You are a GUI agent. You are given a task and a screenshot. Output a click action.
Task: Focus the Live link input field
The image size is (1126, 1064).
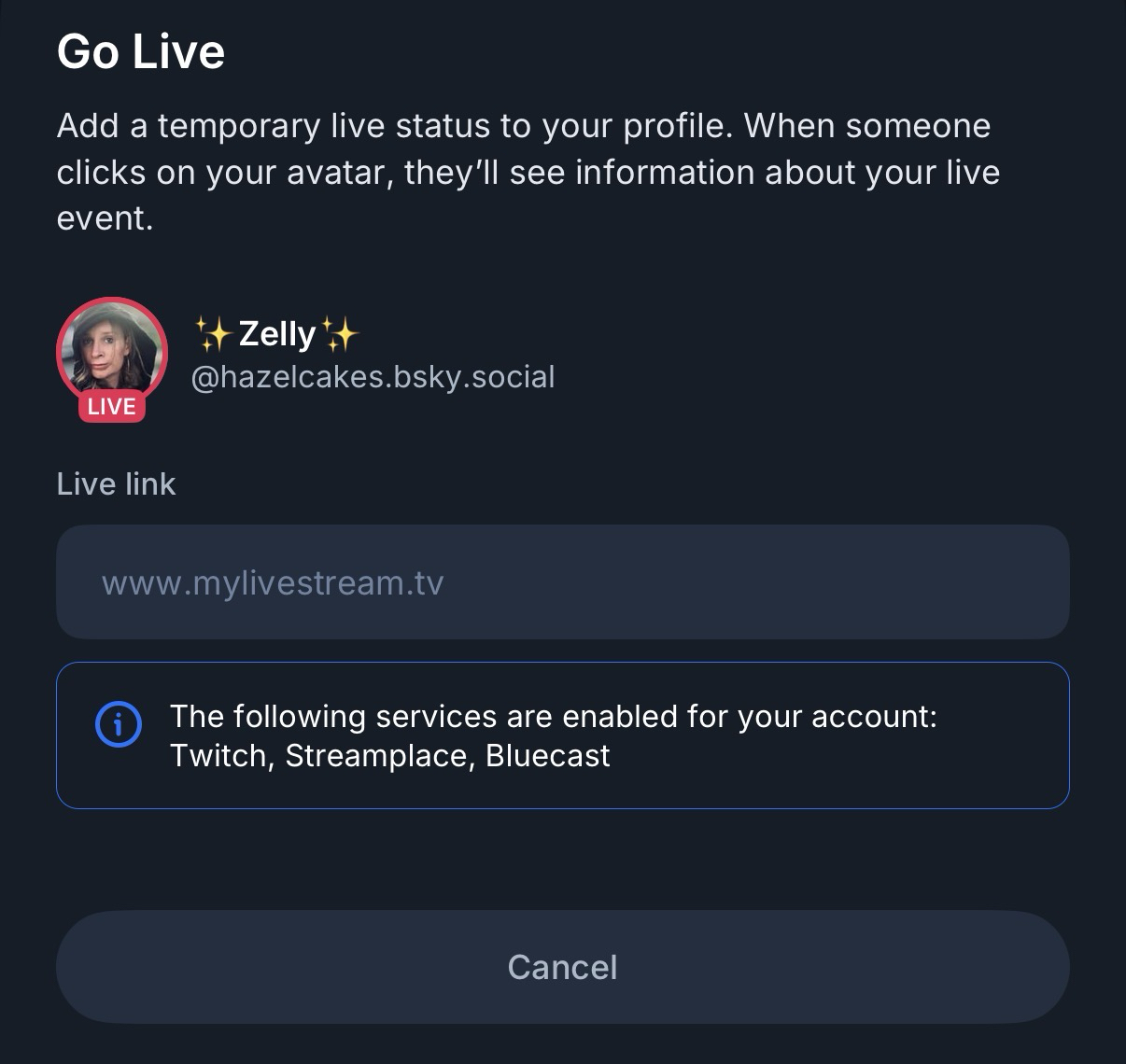point(562,582)
